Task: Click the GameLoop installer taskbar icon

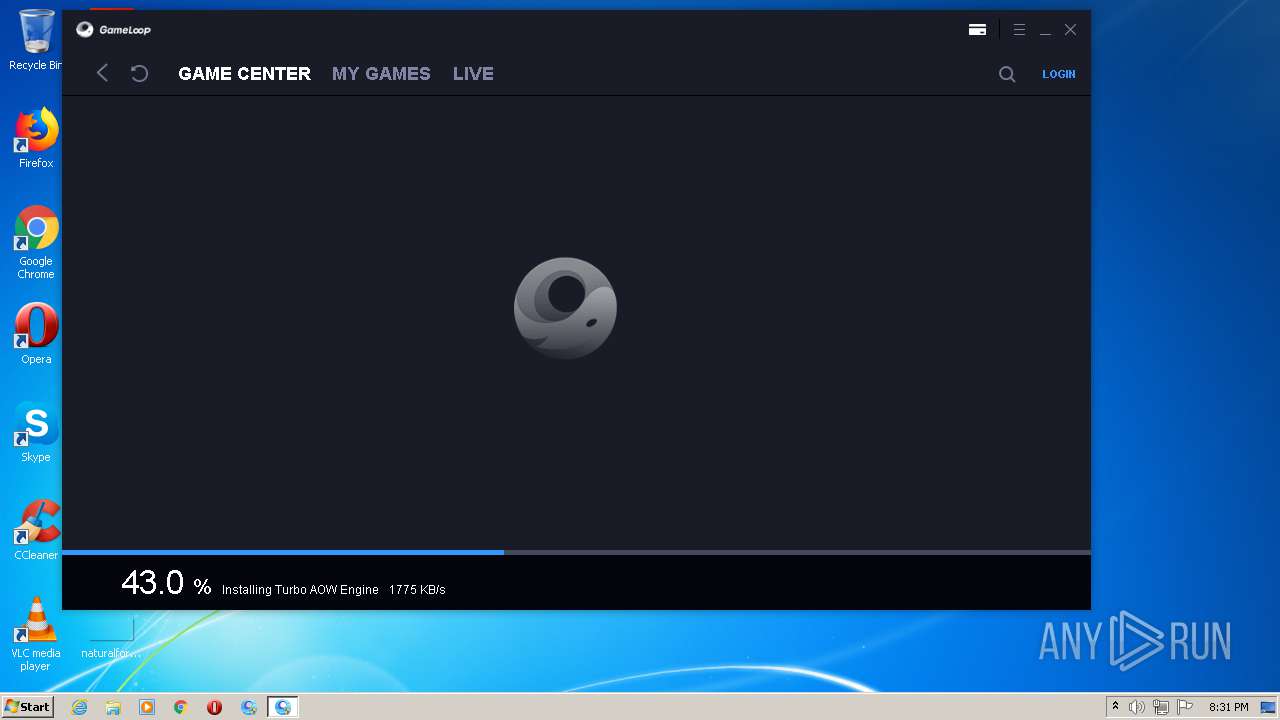Action: (249, 707)
